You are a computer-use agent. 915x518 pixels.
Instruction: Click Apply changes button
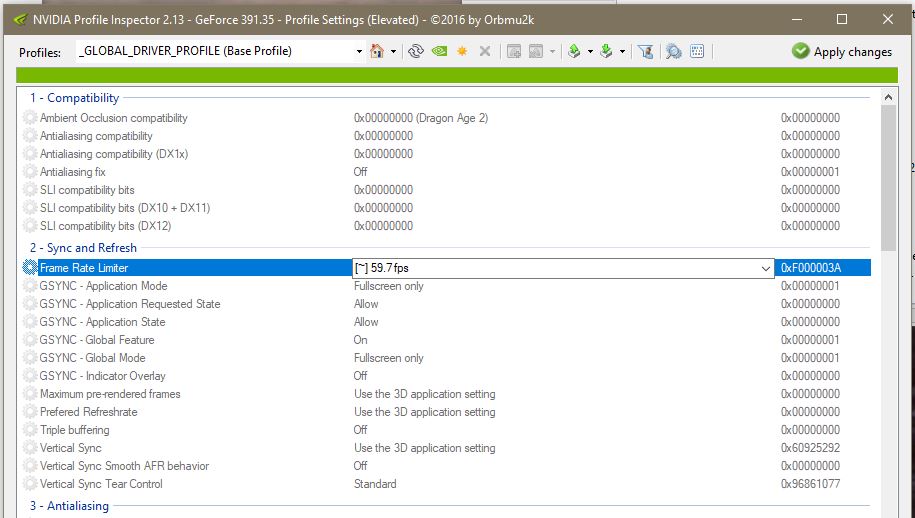click(x=842, y=51)
